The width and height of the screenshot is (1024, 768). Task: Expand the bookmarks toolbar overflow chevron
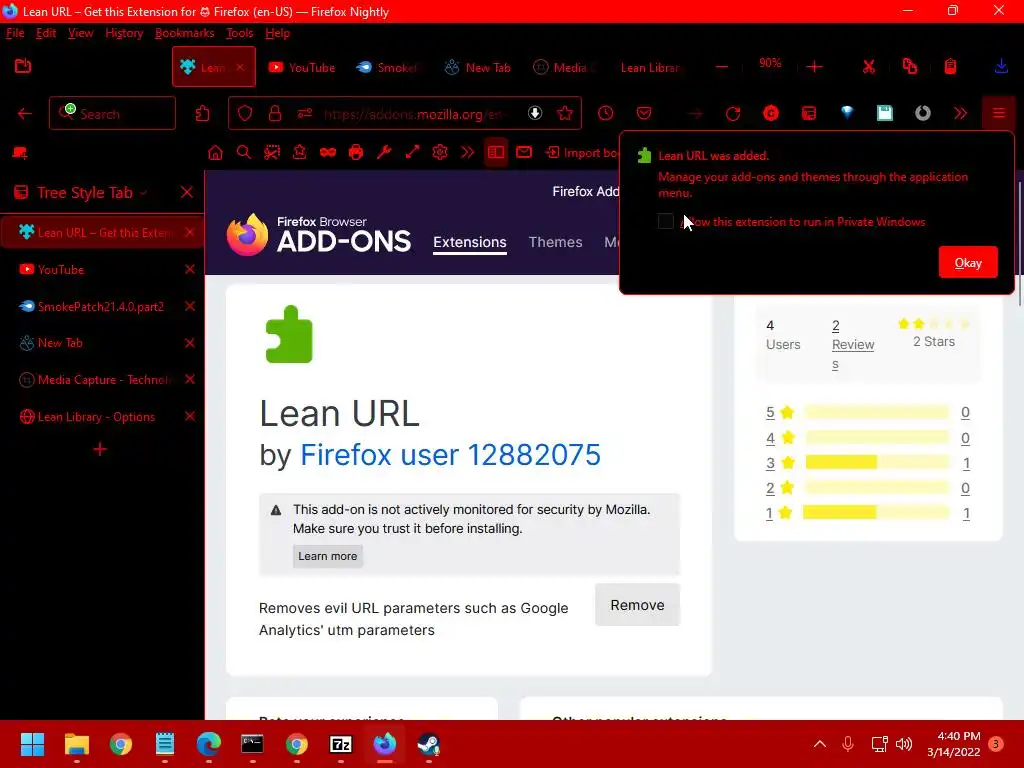468,153
